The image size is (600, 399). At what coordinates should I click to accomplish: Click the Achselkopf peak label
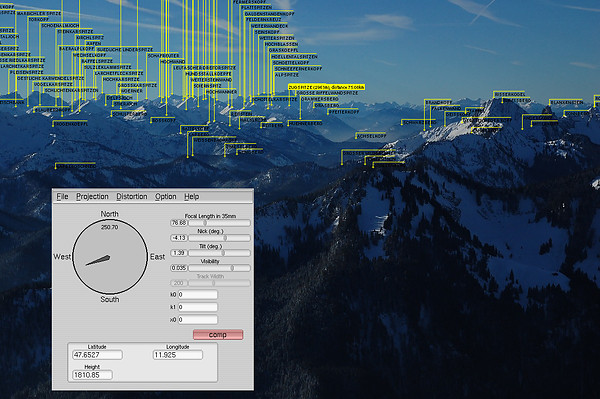(x=371, y=136)
